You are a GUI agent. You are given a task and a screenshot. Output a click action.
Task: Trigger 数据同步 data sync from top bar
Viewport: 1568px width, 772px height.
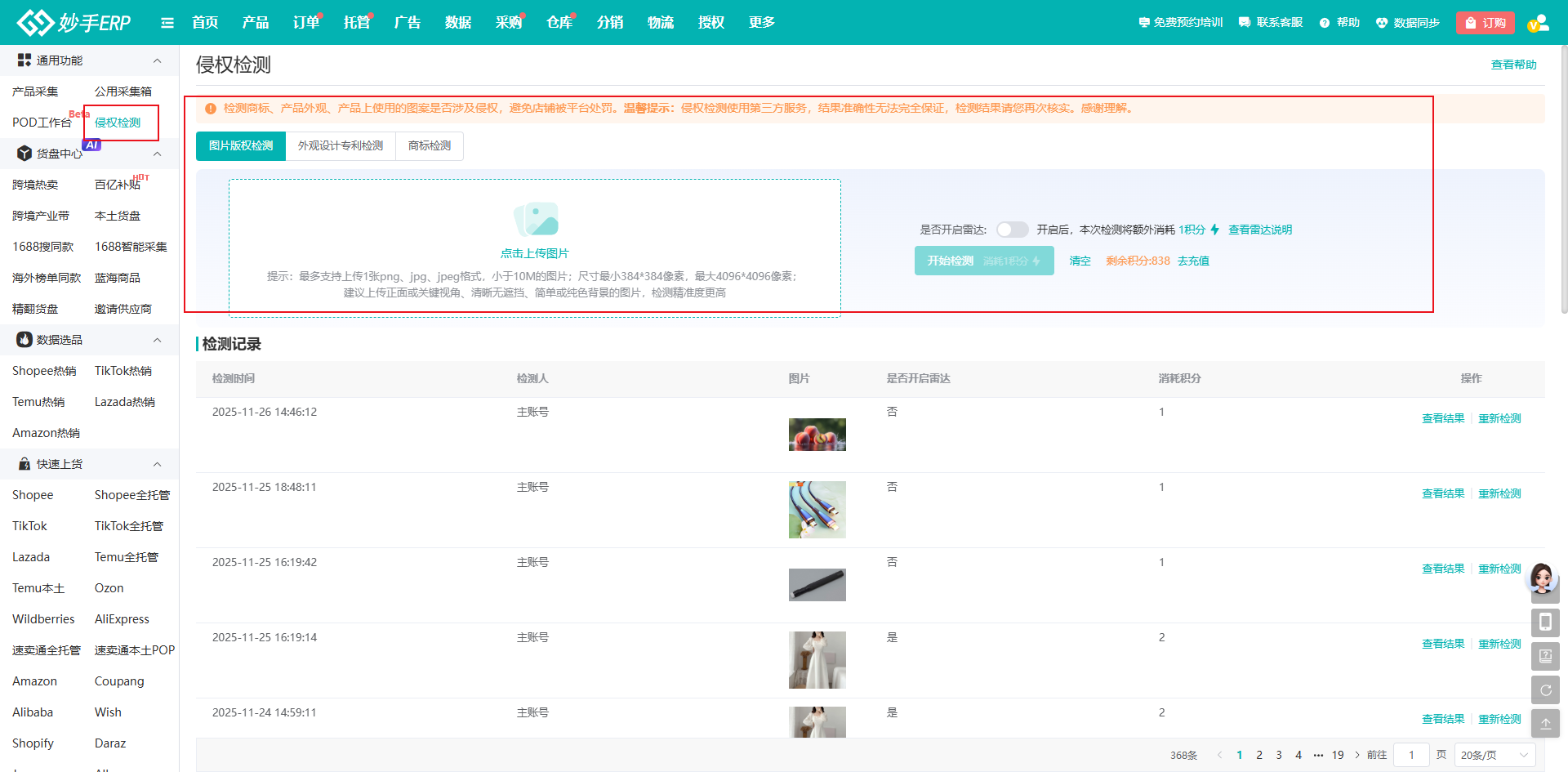1408,23
